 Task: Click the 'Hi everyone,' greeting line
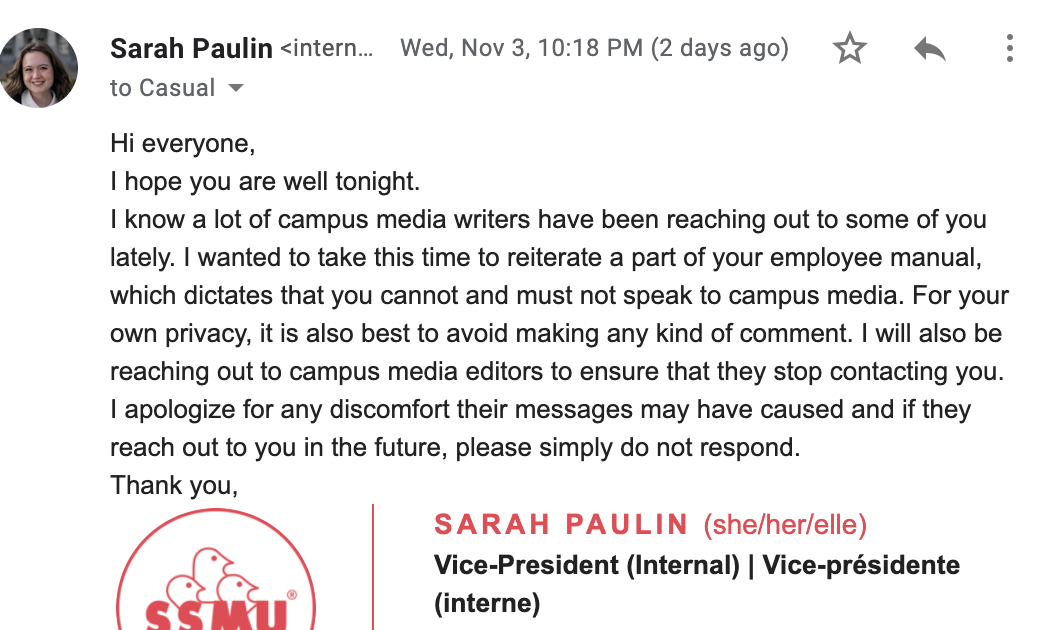pyautogui.click(x=183, y=143)
